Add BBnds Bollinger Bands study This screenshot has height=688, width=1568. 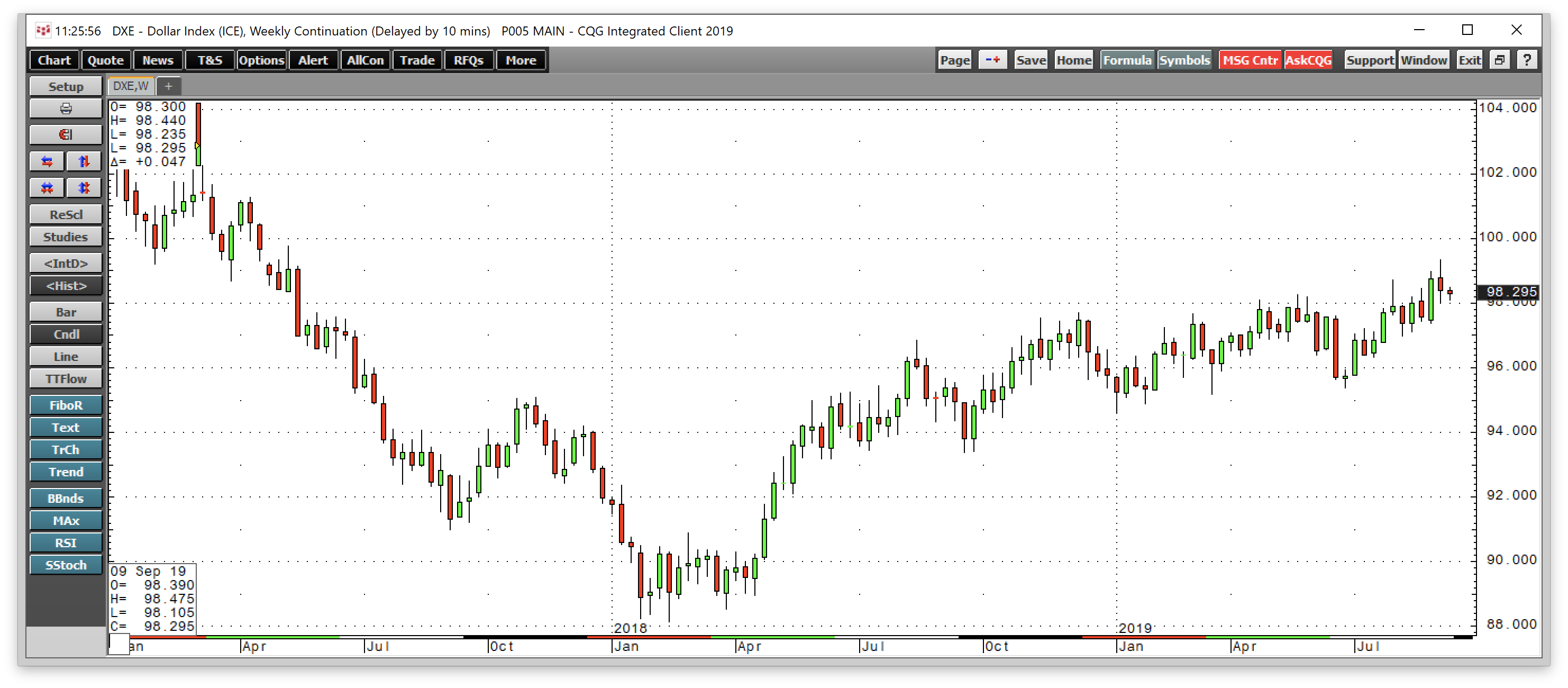coord(66,499)
